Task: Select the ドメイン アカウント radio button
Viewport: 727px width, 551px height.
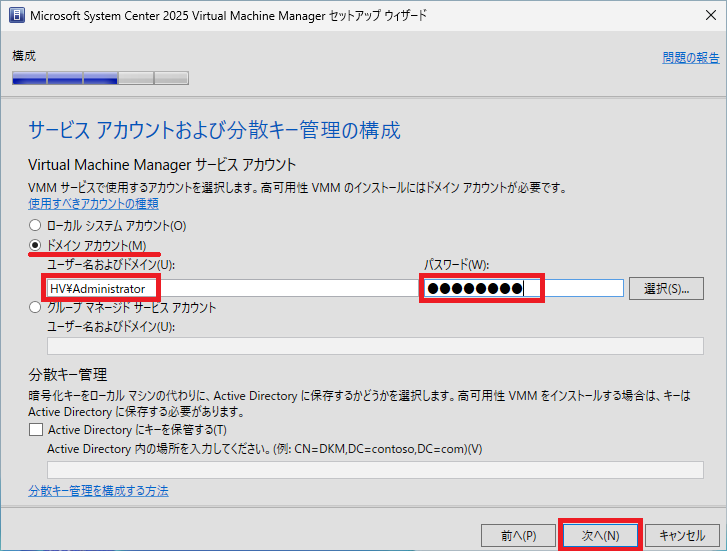Action: point(35,245)
